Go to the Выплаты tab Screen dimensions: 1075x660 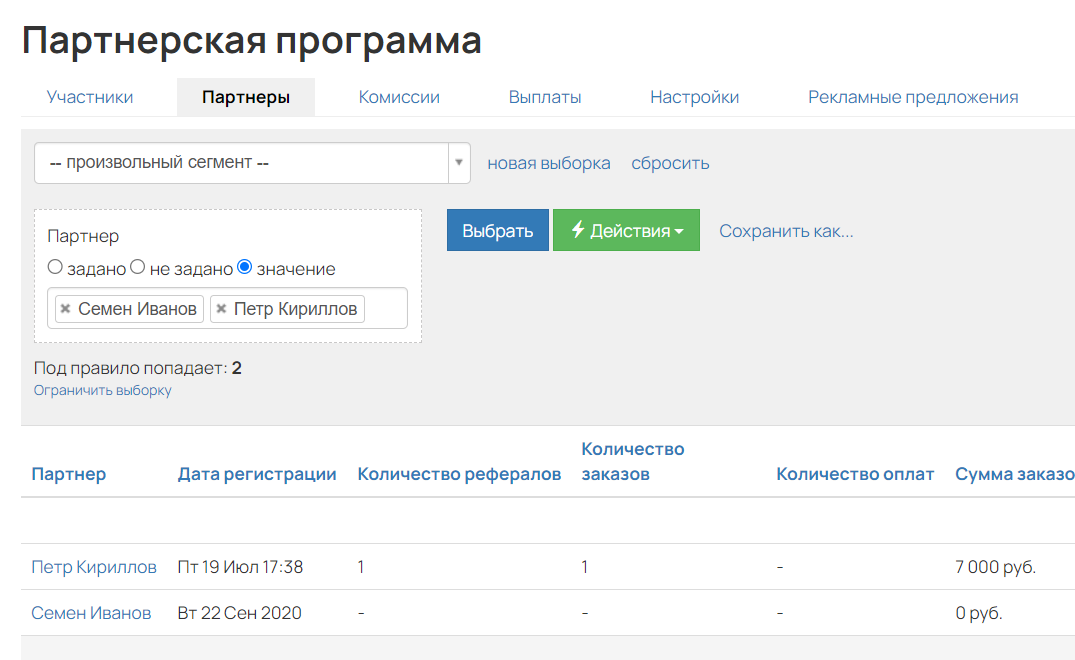point(545,97)
